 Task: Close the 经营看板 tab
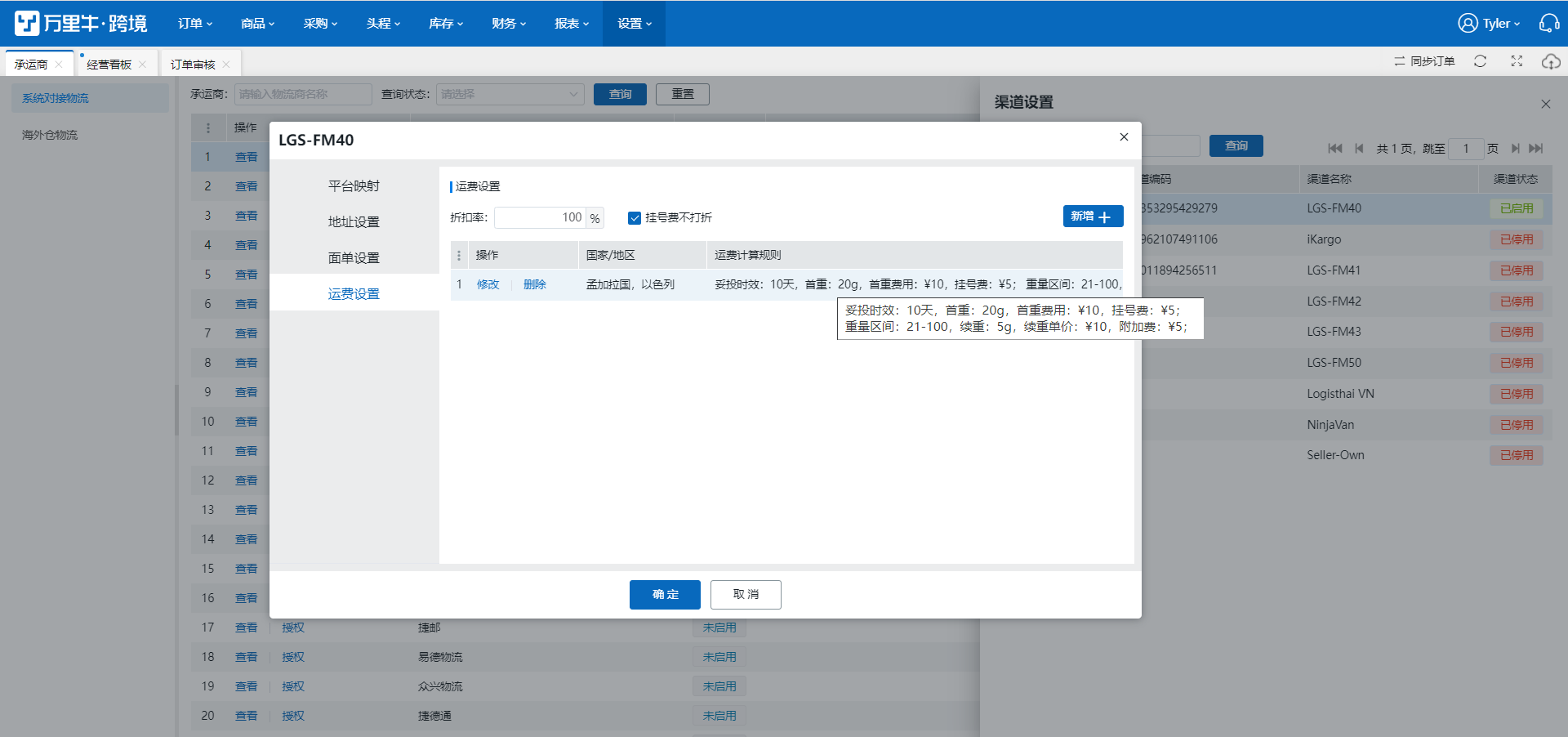click(142, 65)
